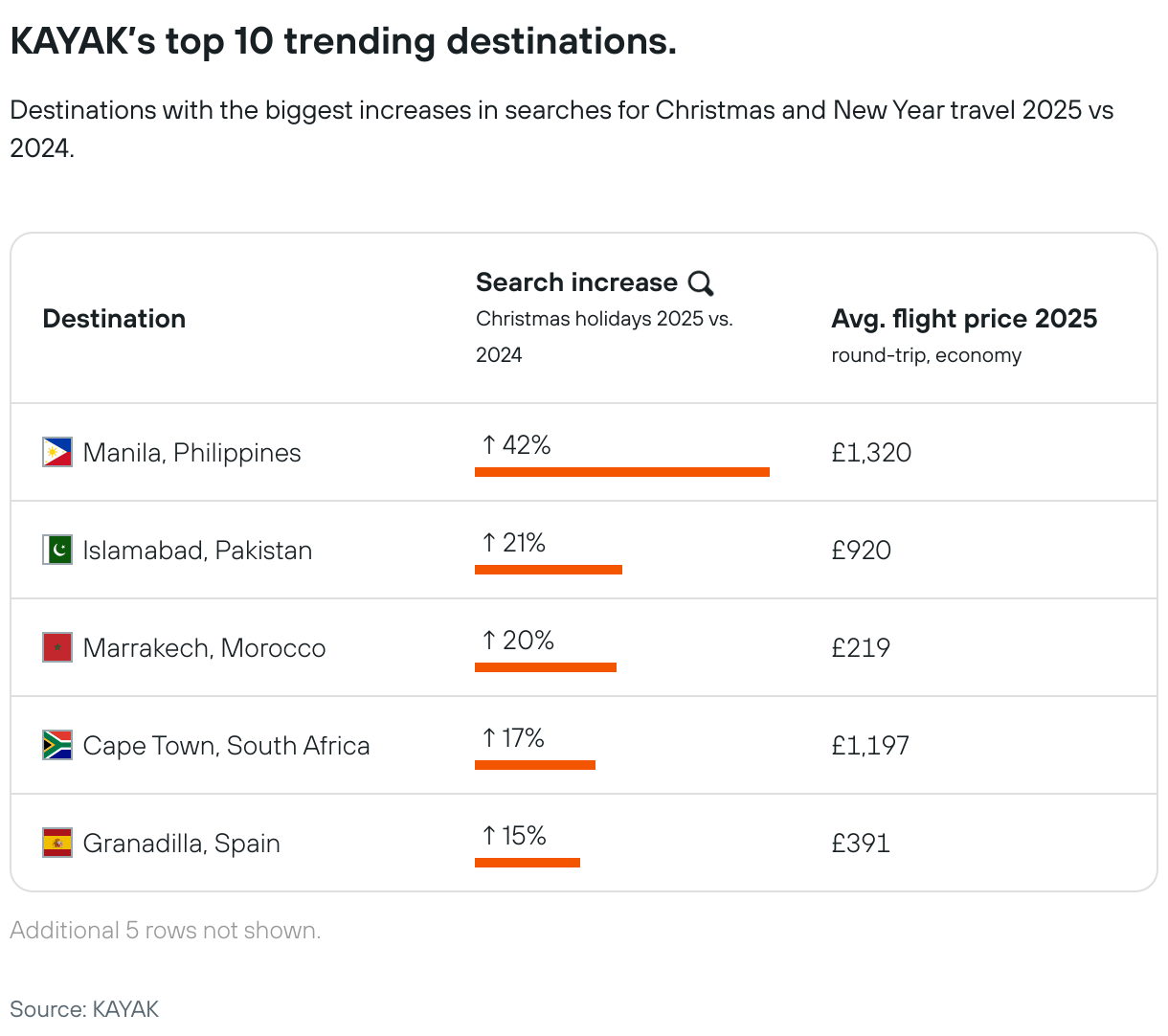Click the up arrow beside 15%
Image resolution: width=1168 pixels, height=1036 pixels.
(489, 836)
